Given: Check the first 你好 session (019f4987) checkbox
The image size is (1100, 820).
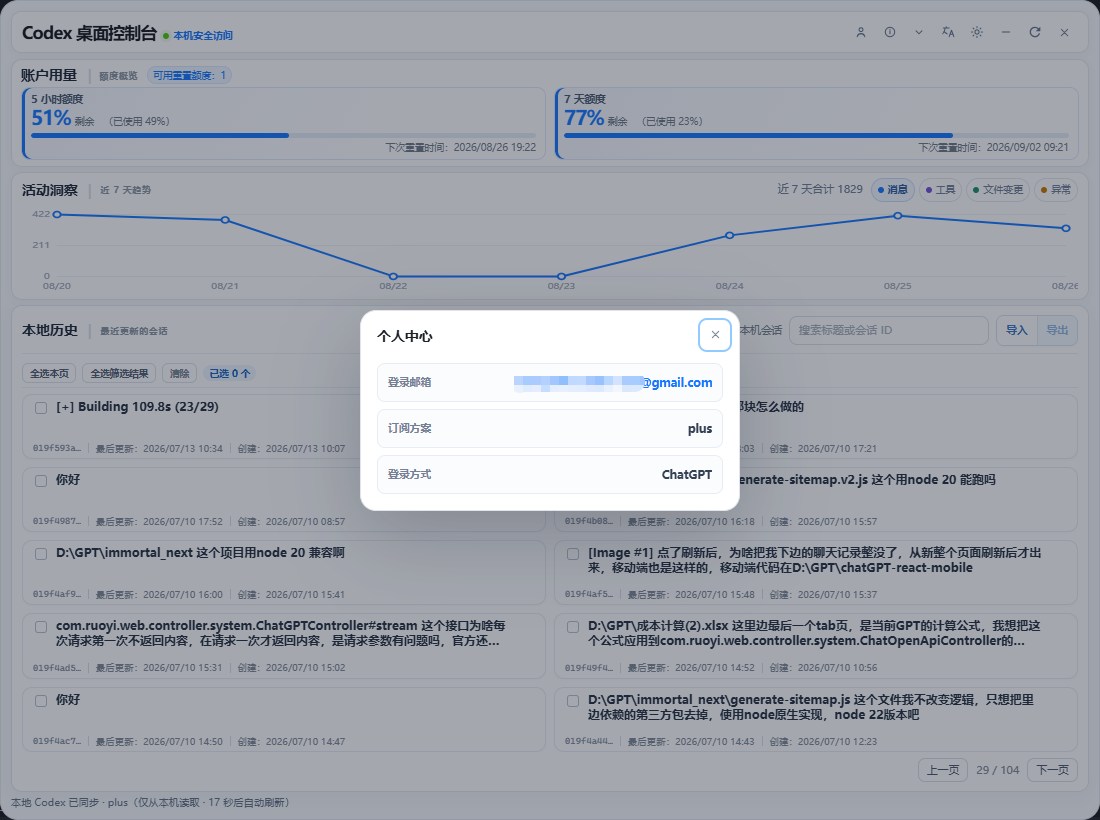Looking at the screenshot, I should [41, 480].
